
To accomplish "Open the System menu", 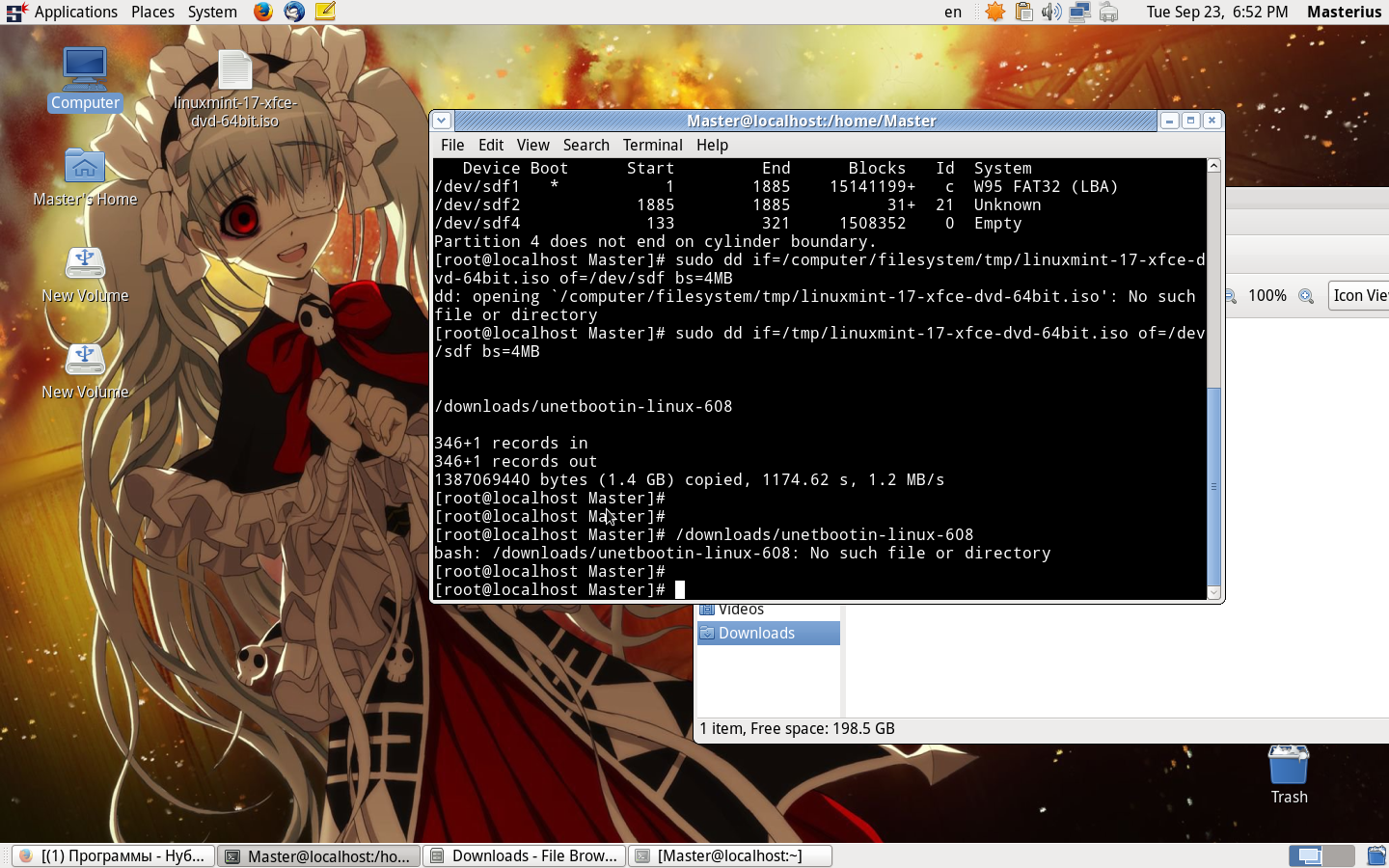I will (x=212, y=12).
